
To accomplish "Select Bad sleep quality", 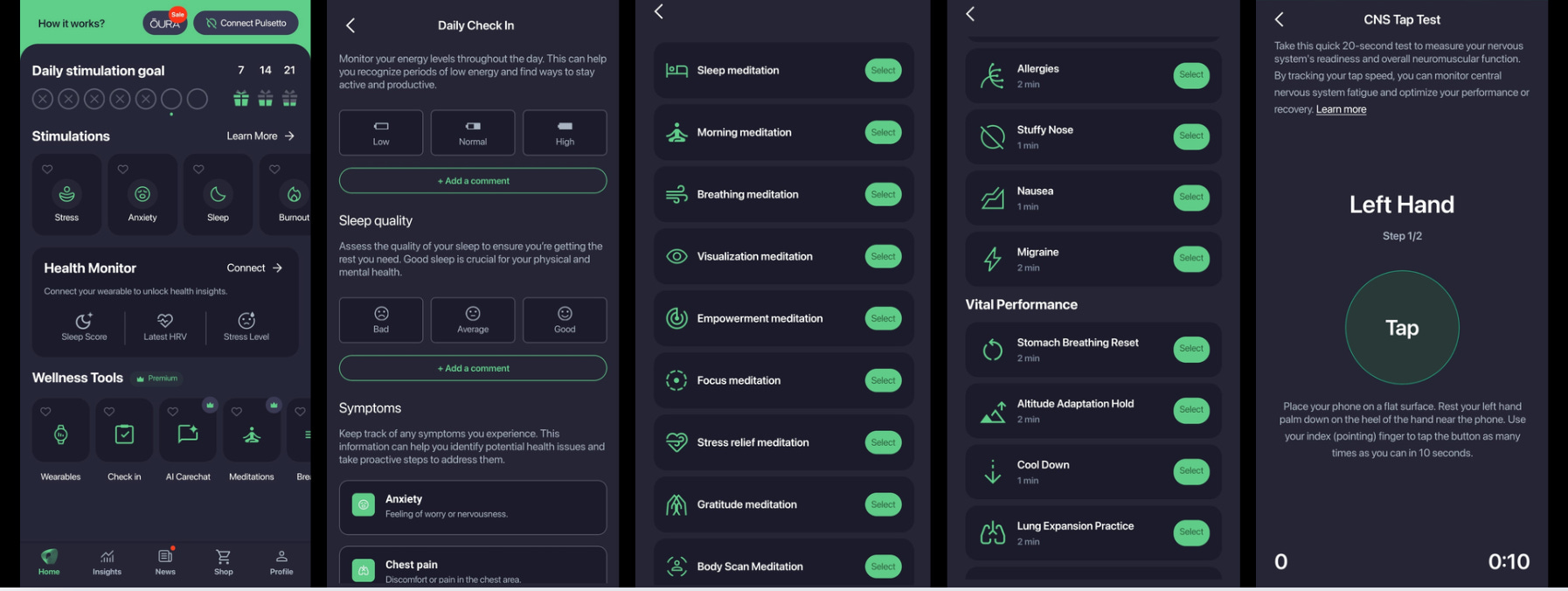I will 381,320.
